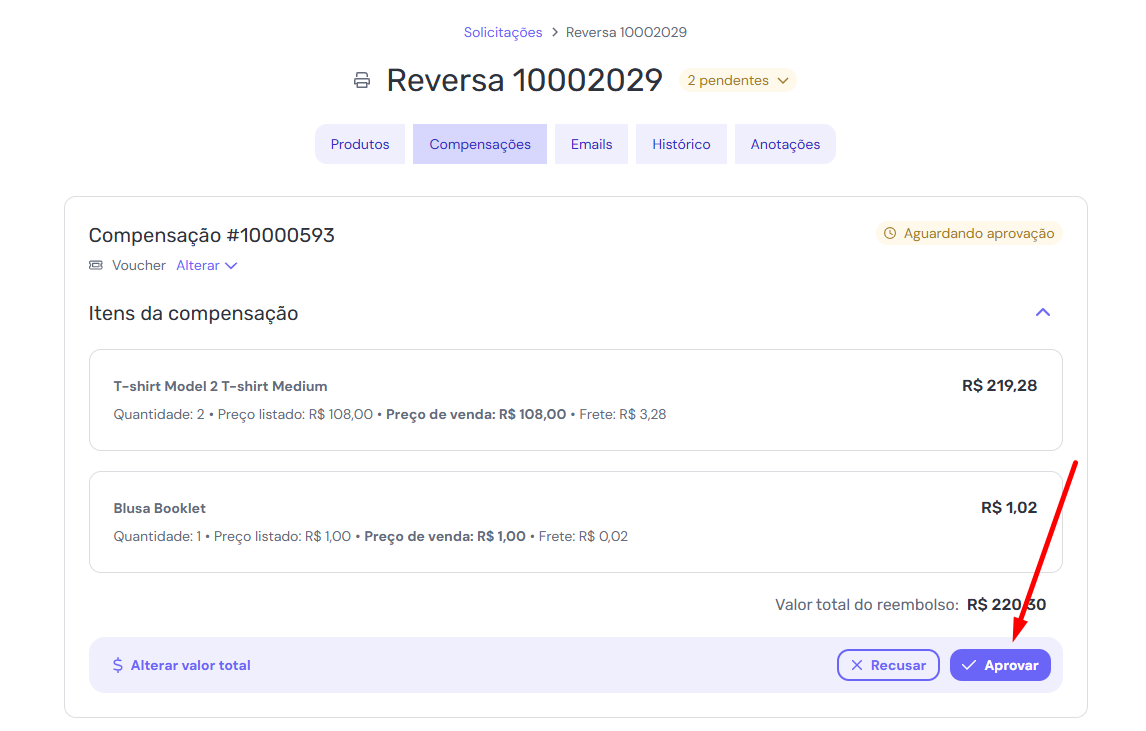This screenshot has width=1146, height=731.
Task: Click the X icon in Recusar button
Action: coord(856,665)
